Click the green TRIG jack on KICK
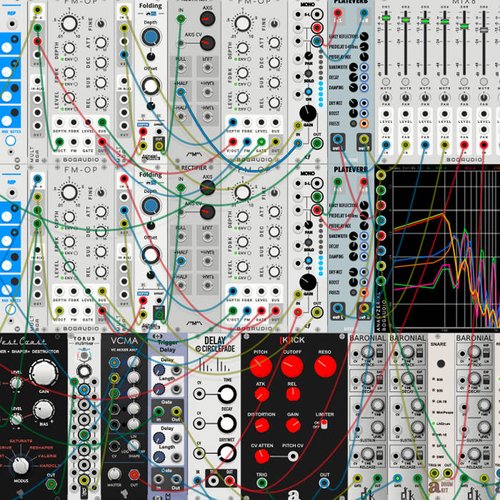This screenshot has width=500, height=500. tap(262, 482)
